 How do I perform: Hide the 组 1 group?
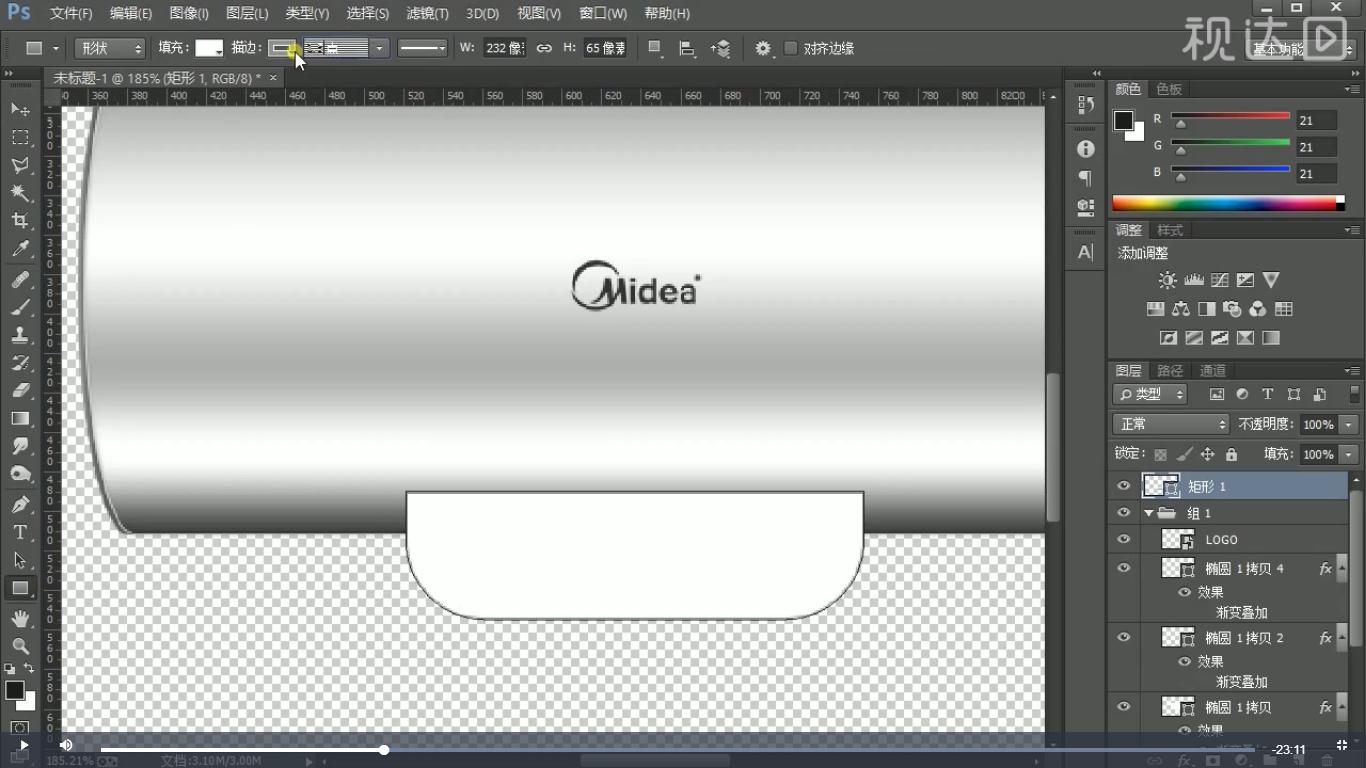1123,512
